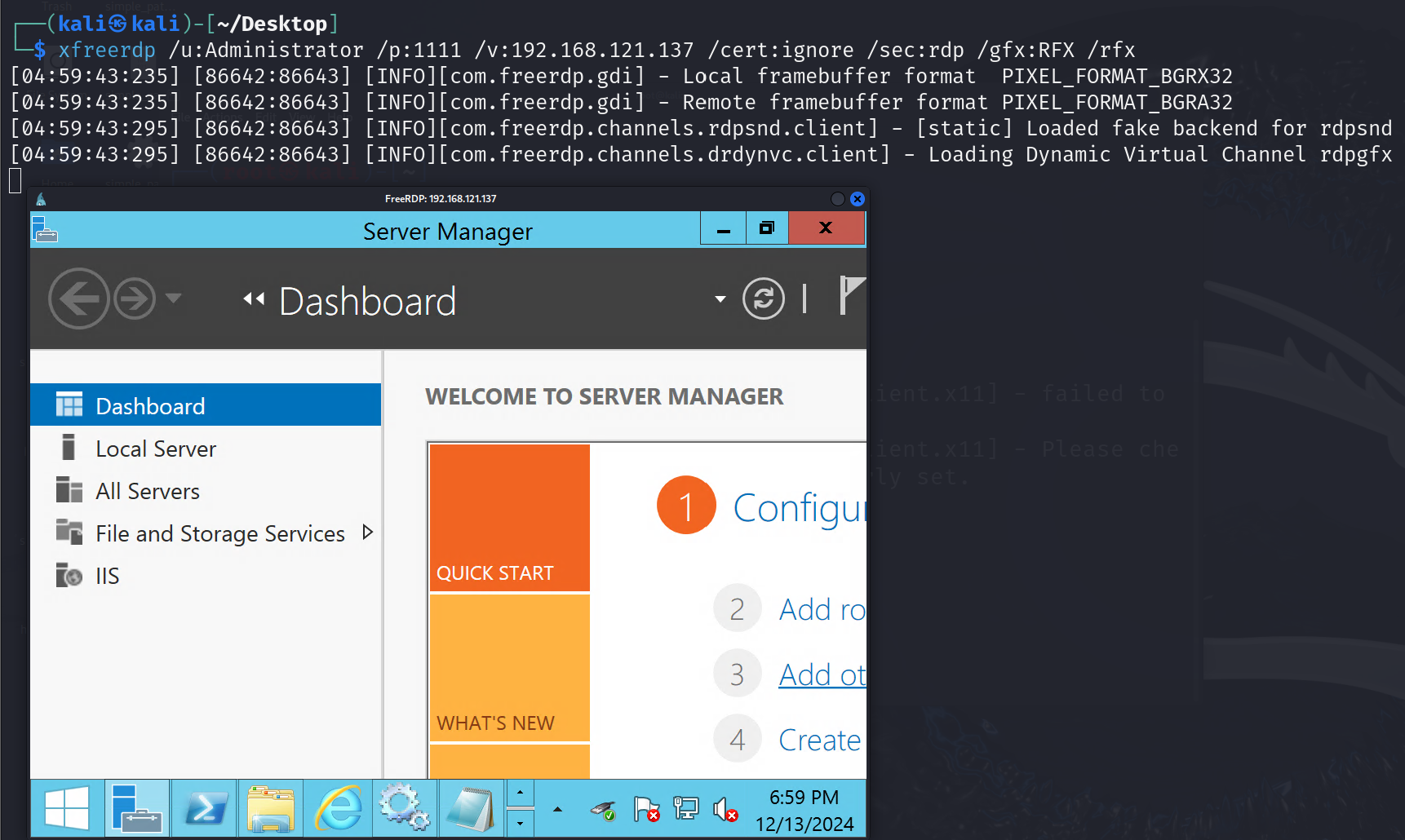Screen dimensions: 1405x840
Task: Select IIS in the sidebar
Action: pos(206,575)
